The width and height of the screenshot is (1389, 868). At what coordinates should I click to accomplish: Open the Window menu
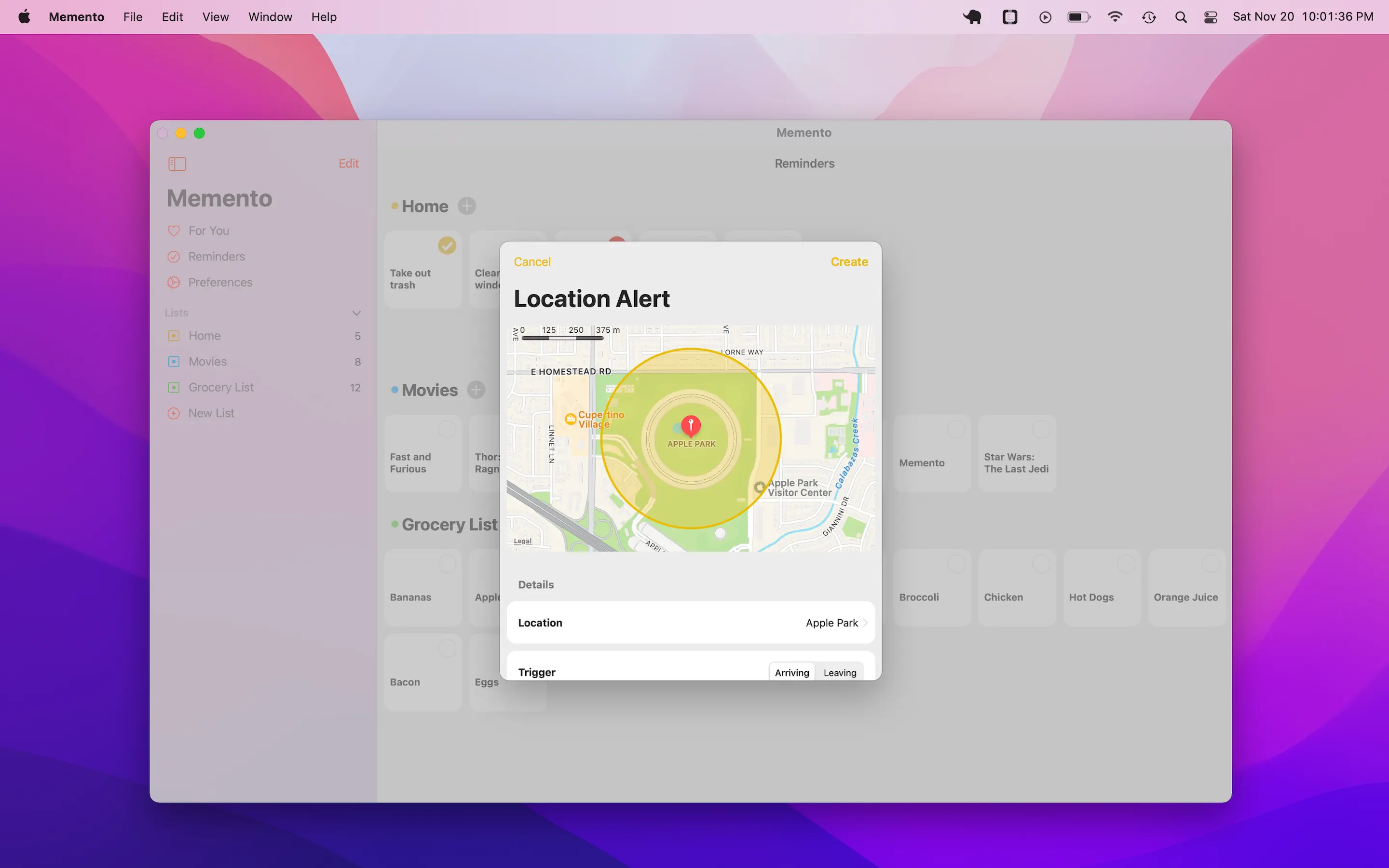[x=270, y=17]
